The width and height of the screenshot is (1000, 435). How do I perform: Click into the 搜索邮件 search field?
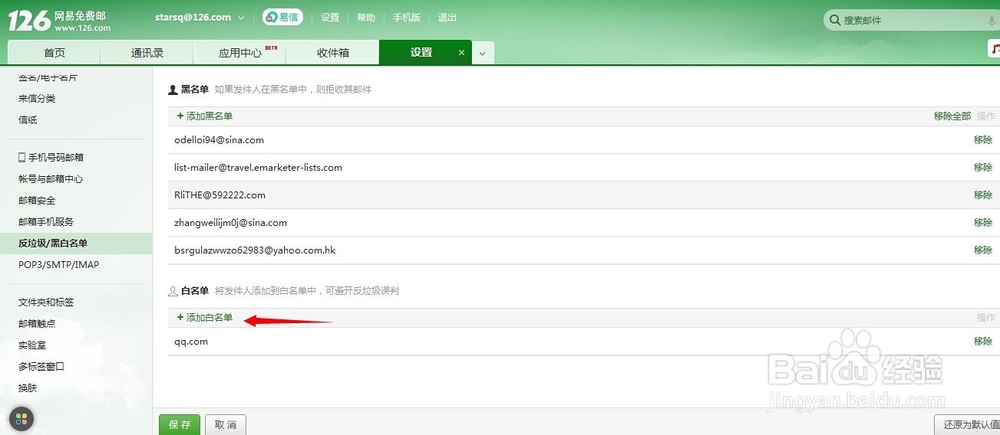912,20
